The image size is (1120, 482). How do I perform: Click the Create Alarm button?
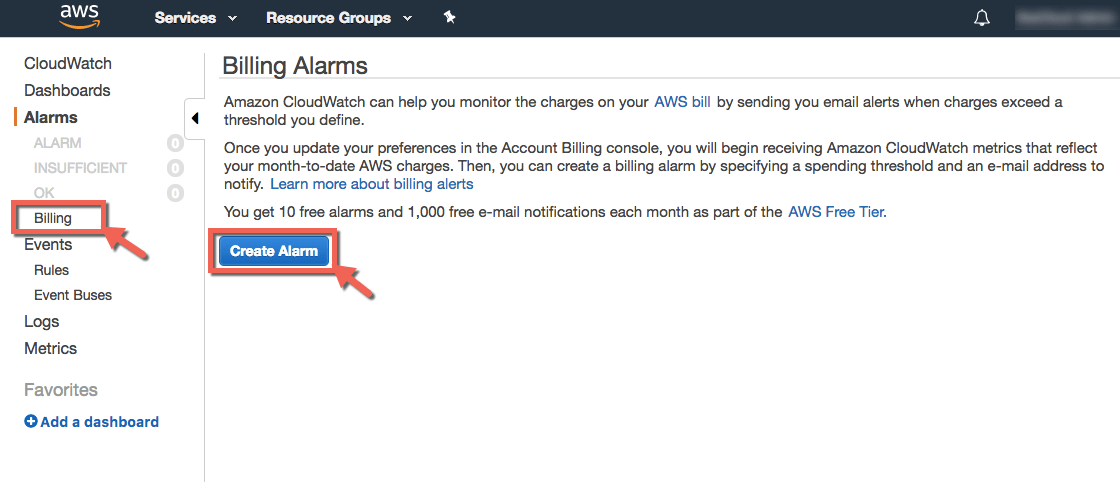tap(274, 251)
